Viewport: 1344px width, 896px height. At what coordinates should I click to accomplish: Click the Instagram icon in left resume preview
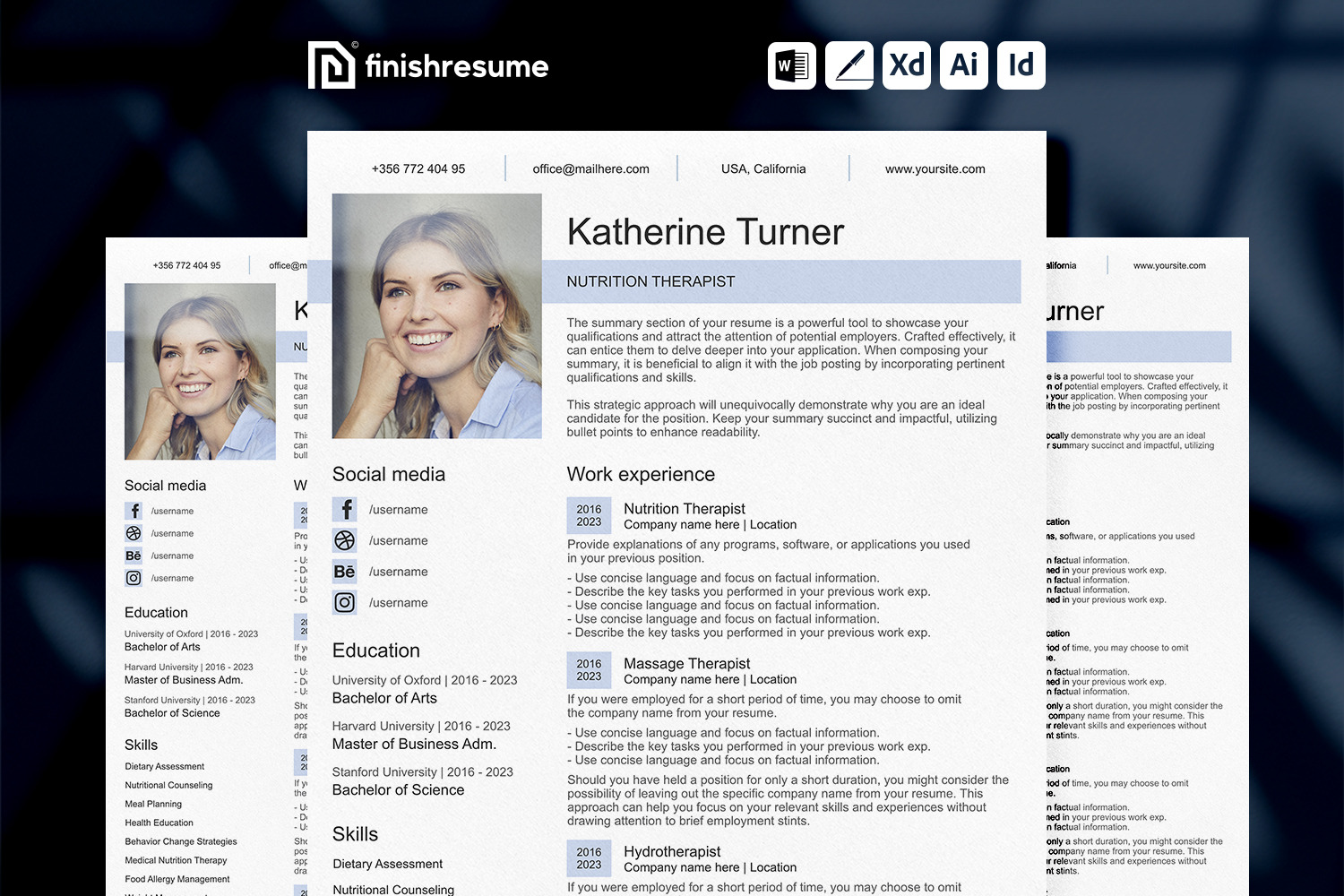point(134,578)
